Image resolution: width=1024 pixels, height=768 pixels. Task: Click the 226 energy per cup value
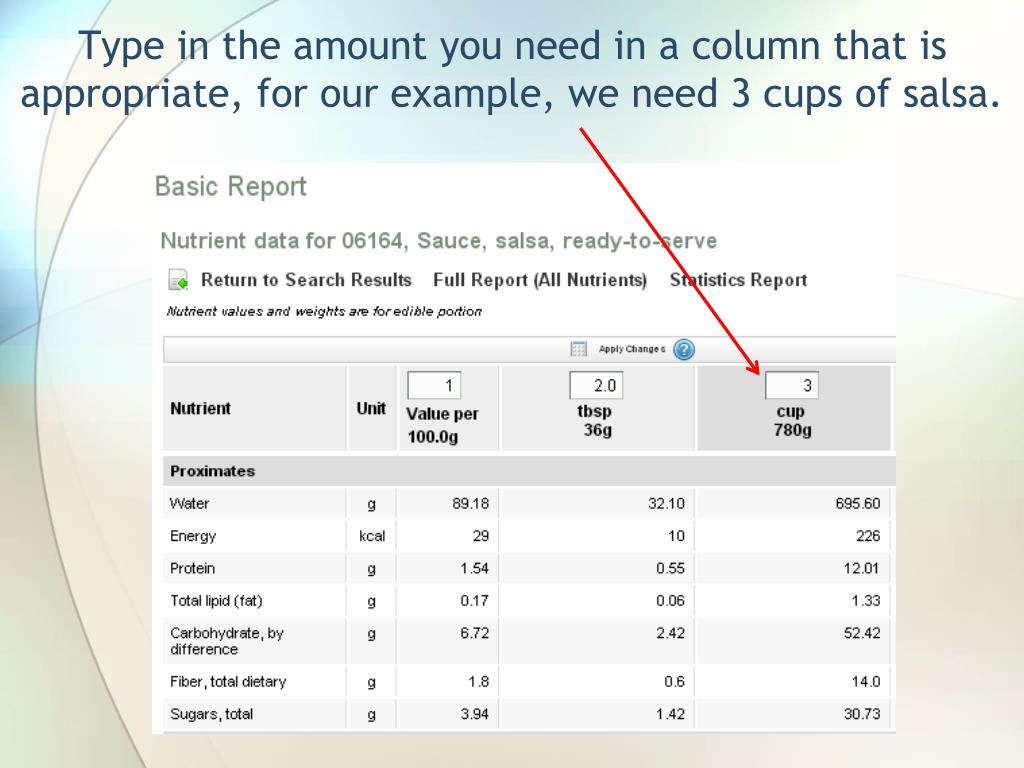[868, 536]
